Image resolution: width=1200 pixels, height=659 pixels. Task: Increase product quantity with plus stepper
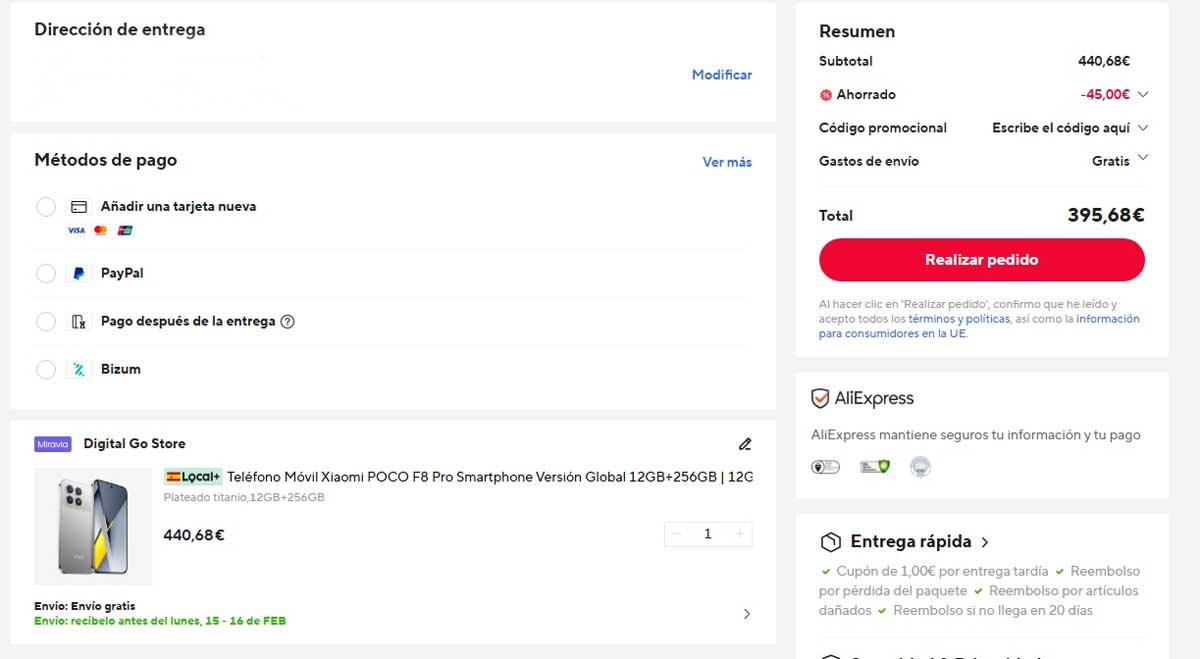pos(740,534)
